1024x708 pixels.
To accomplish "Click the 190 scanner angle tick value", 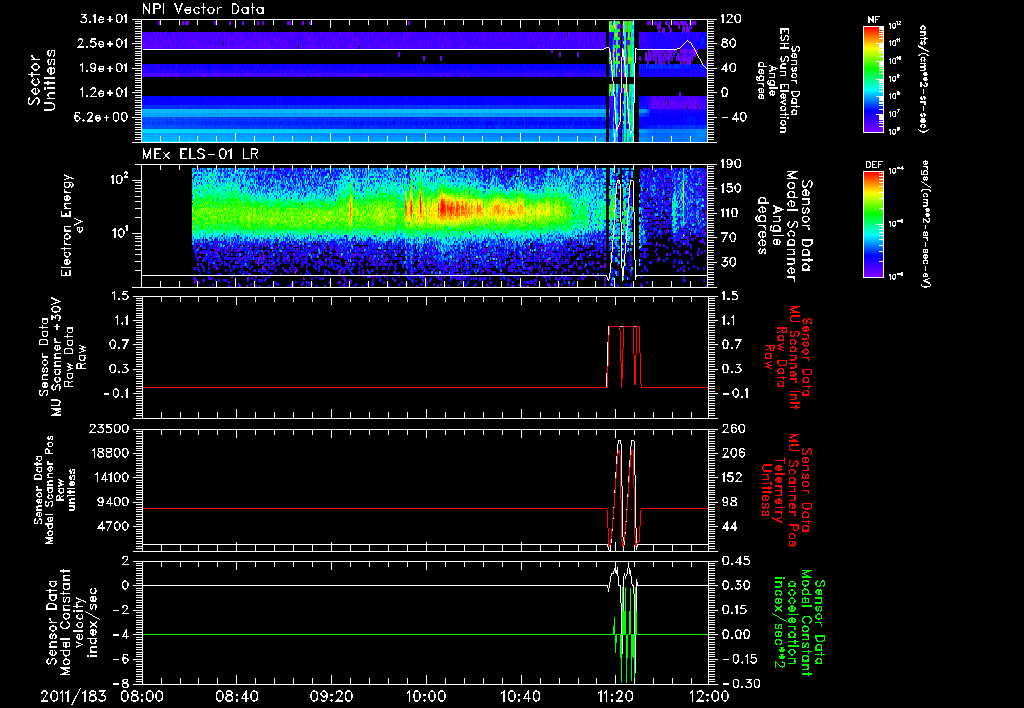I will (731, 163).
